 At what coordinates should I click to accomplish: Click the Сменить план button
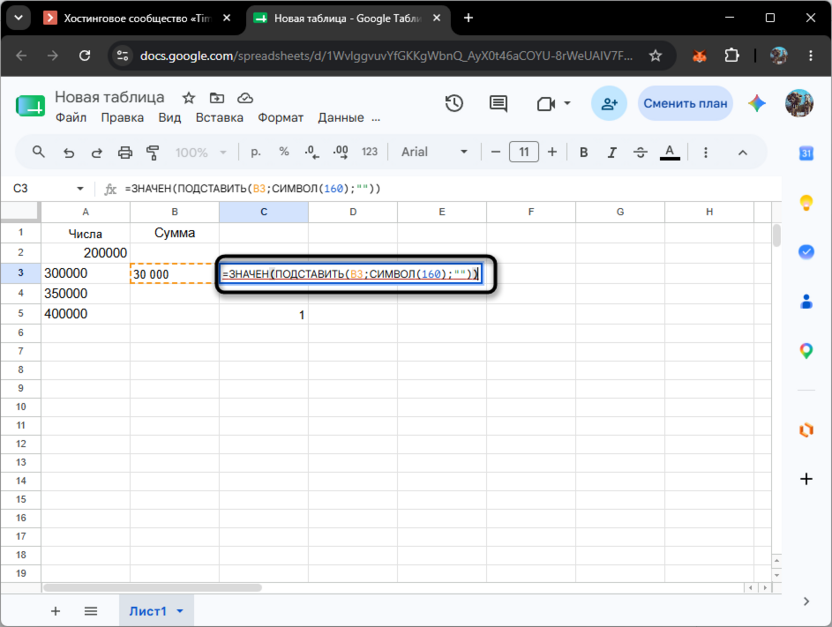click(685, 103)
